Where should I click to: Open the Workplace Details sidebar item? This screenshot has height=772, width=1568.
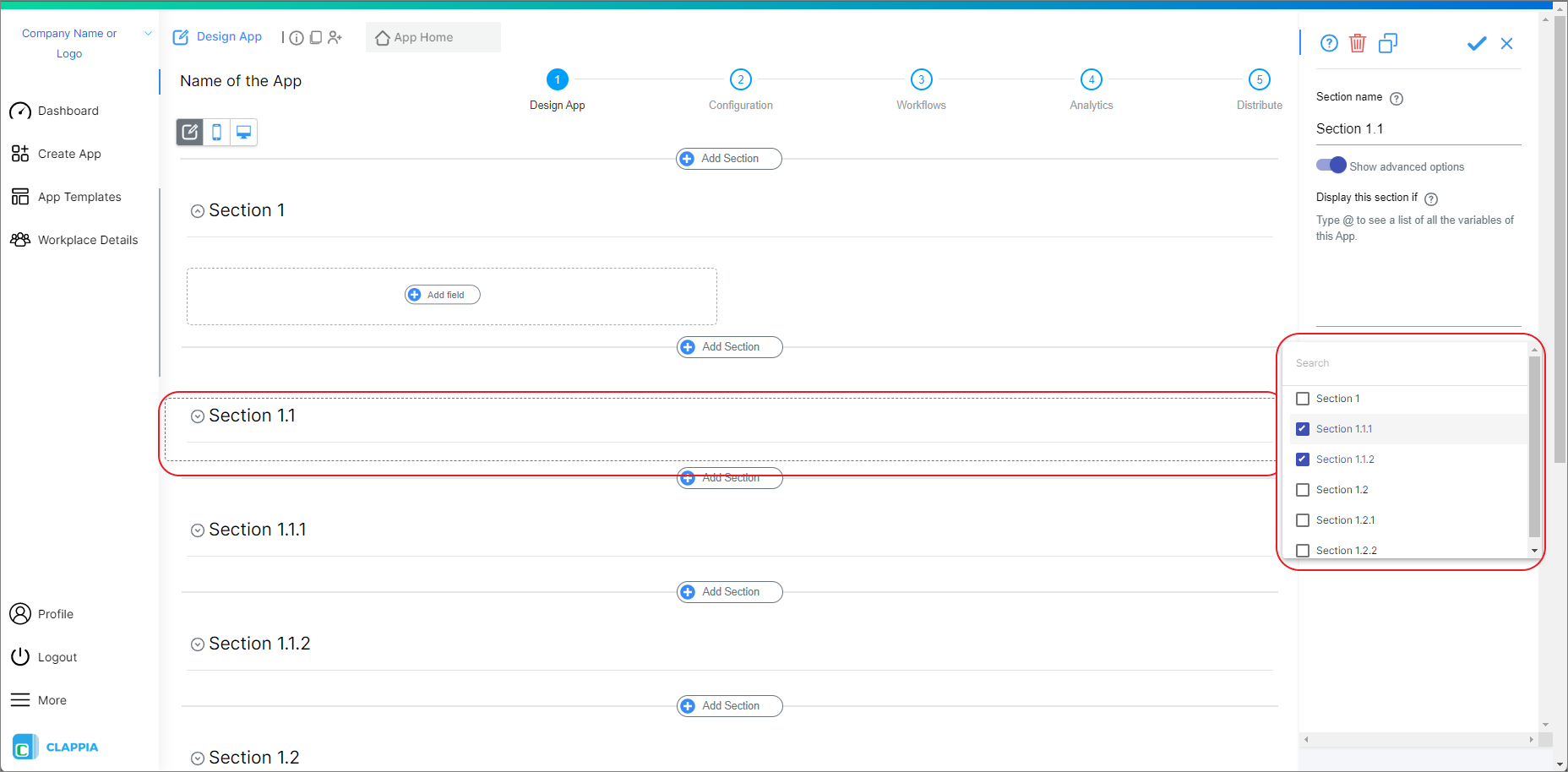click(x=88, y=239)
